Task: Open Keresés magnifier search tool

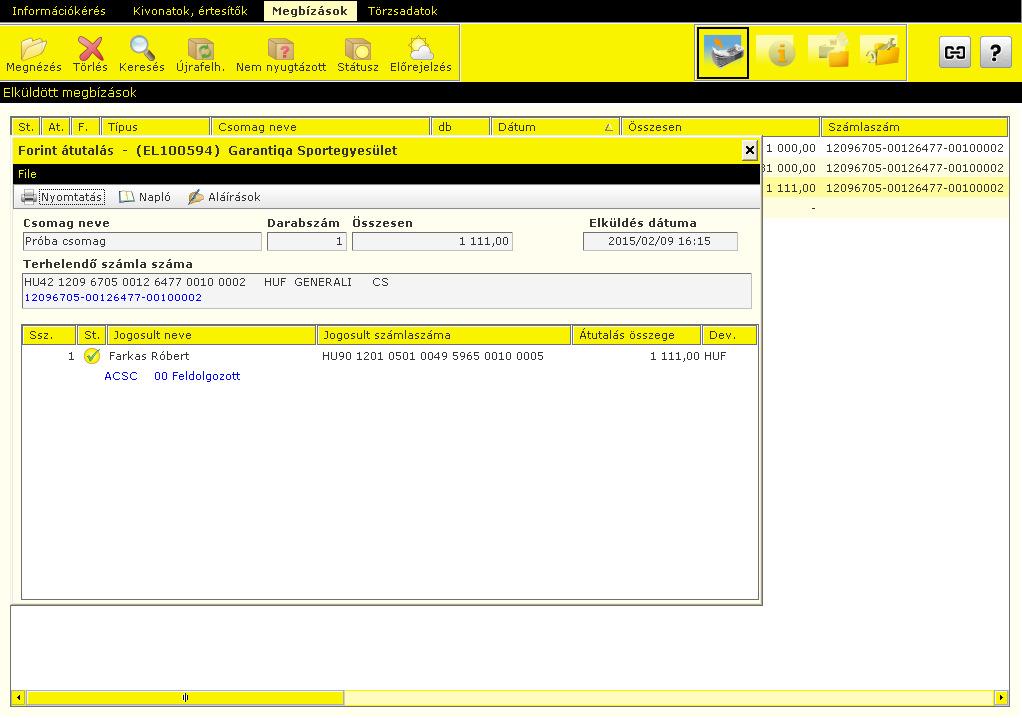Action: (x=141, y=53)
